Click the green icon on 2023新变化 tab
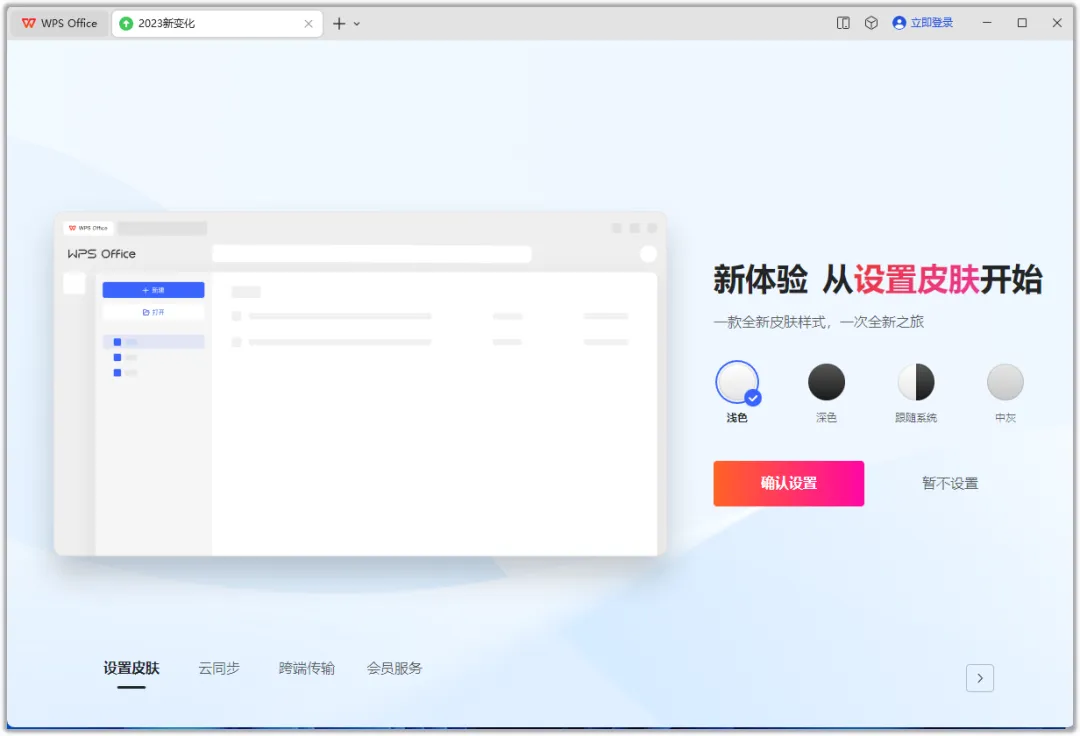 pos(126,23)
